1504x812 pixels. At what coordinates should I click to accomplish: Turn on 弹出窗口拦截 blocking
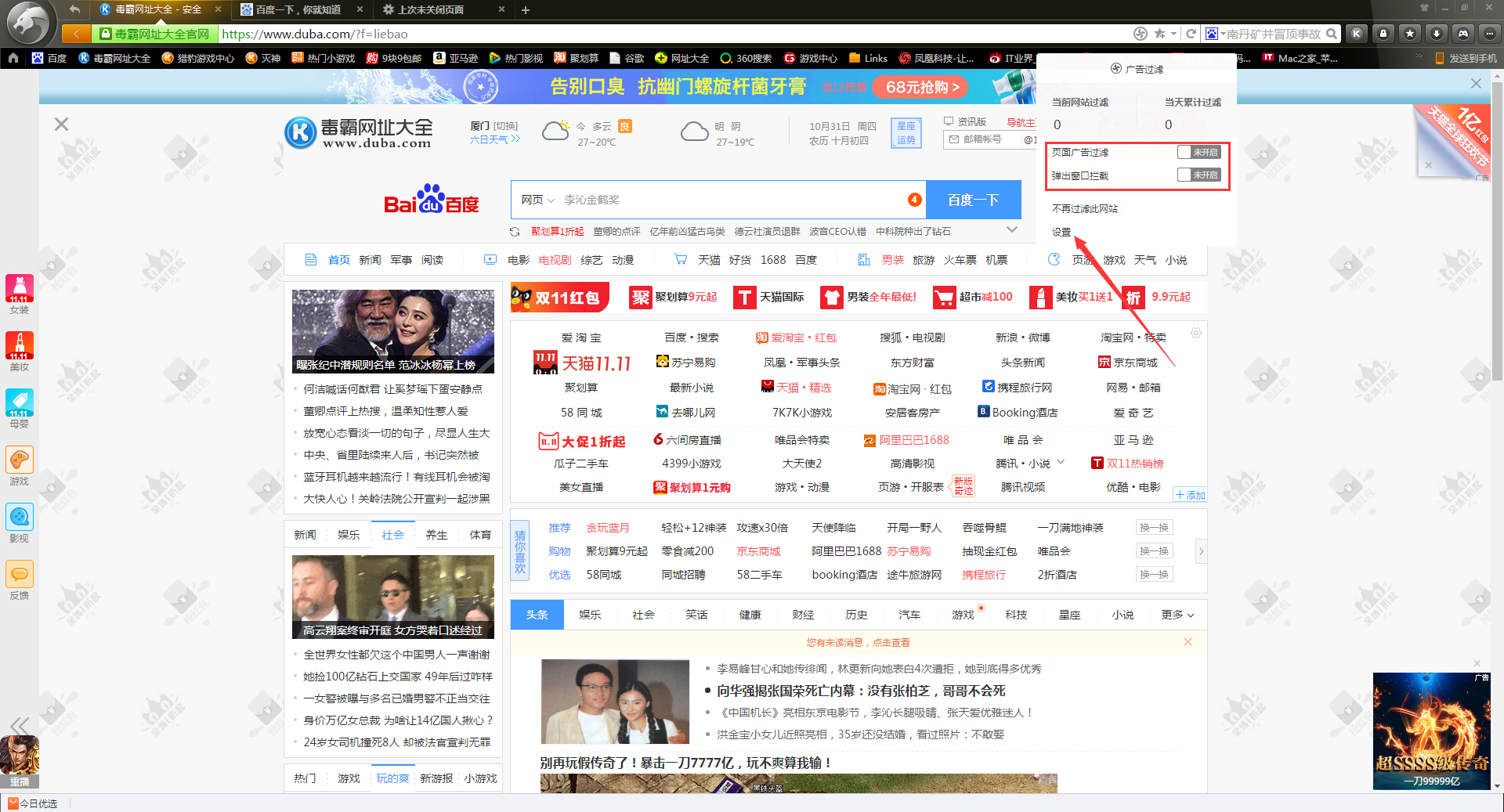click(x=1198, y=175)
